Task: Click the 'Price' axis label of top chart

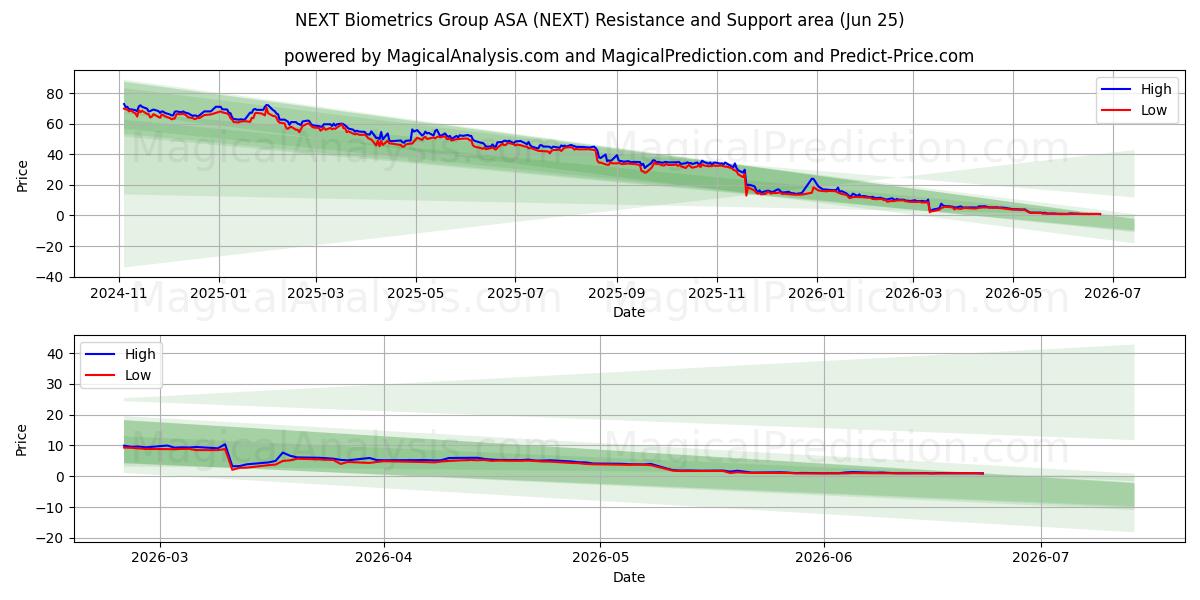Action: 23,174
